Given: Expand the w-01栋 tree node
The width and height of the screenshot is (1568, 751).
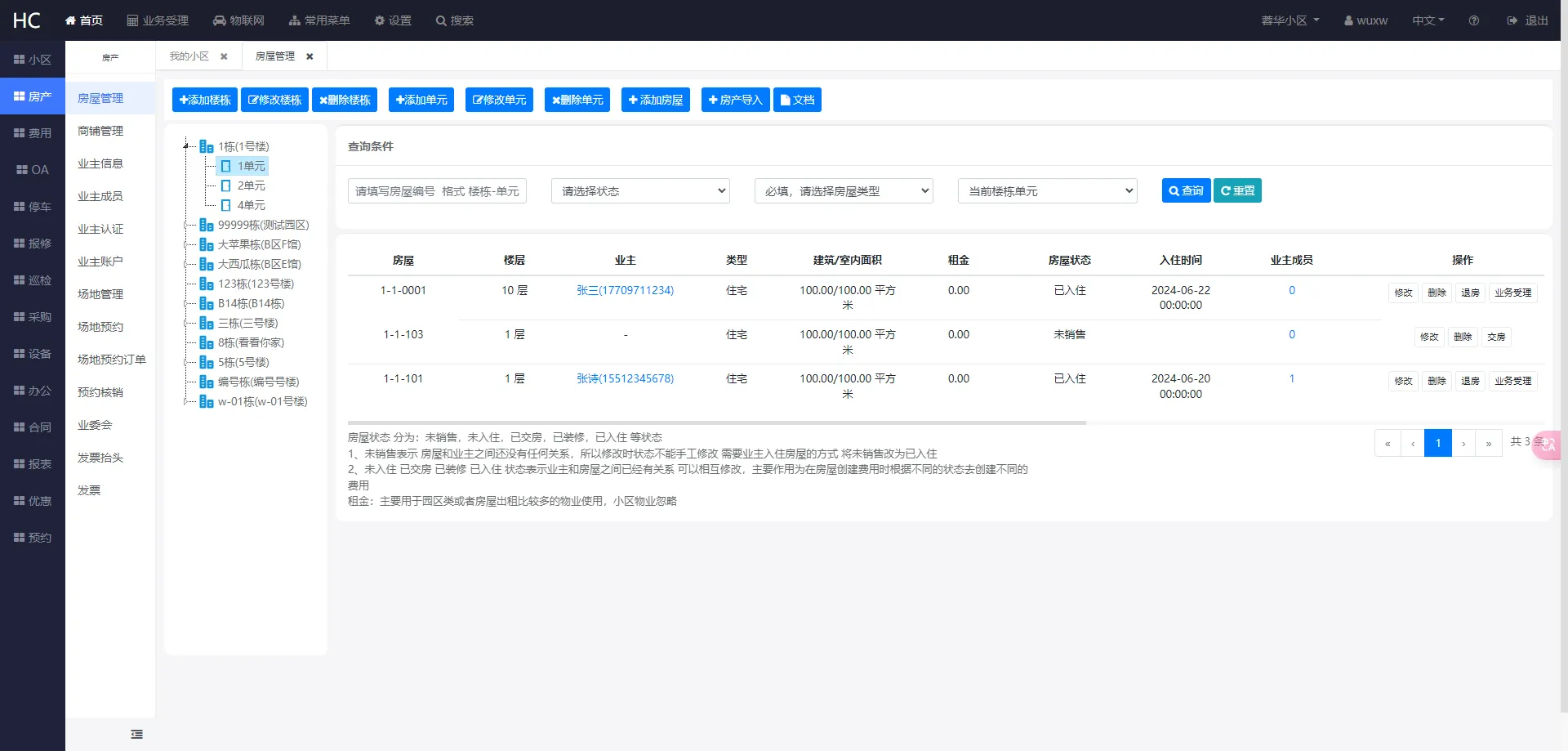Looking at the screenshot, I should click(186, 401).
